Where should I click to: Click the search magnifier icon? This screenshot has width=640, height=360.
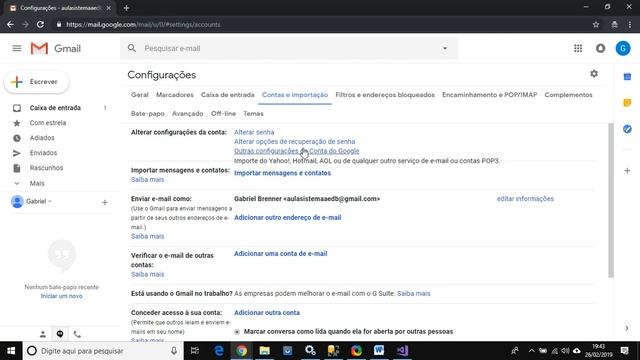point(132,48)
